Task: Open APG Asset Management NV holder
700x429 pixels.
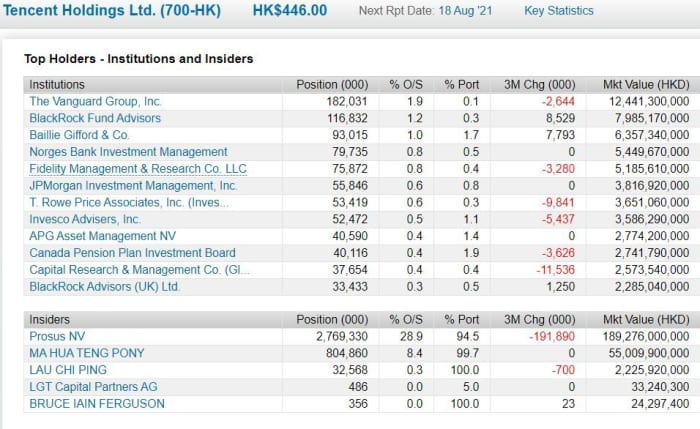Action: [102, 236]
